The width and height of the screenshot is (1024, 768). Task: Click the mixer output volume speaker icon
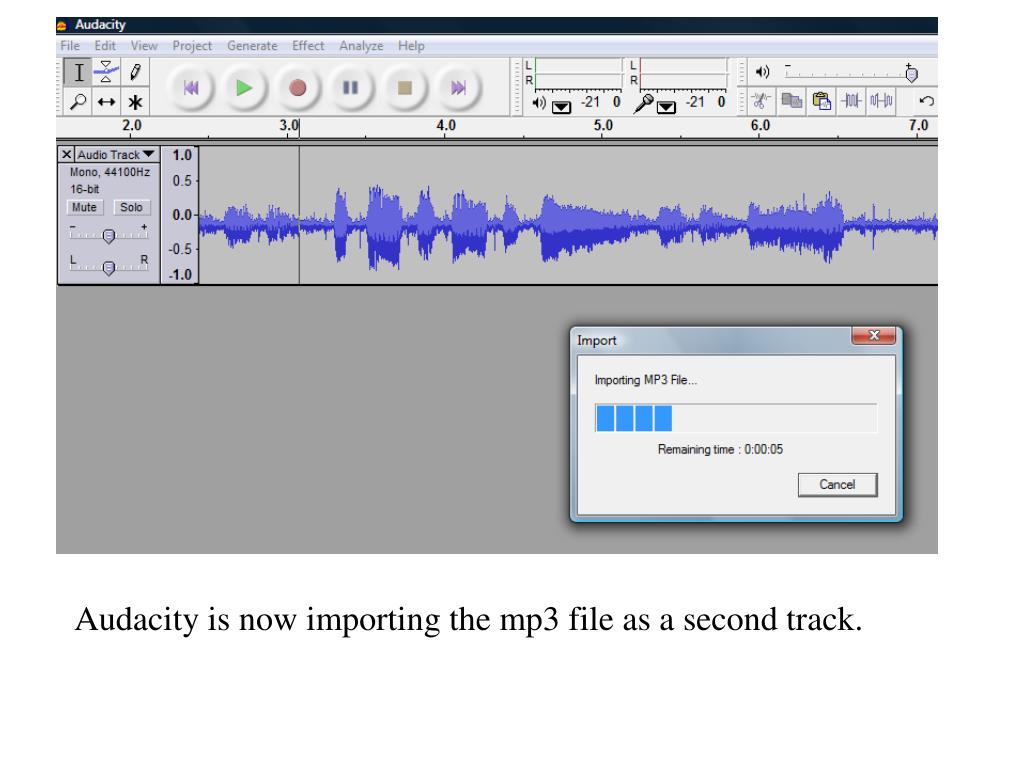[762, 72]
